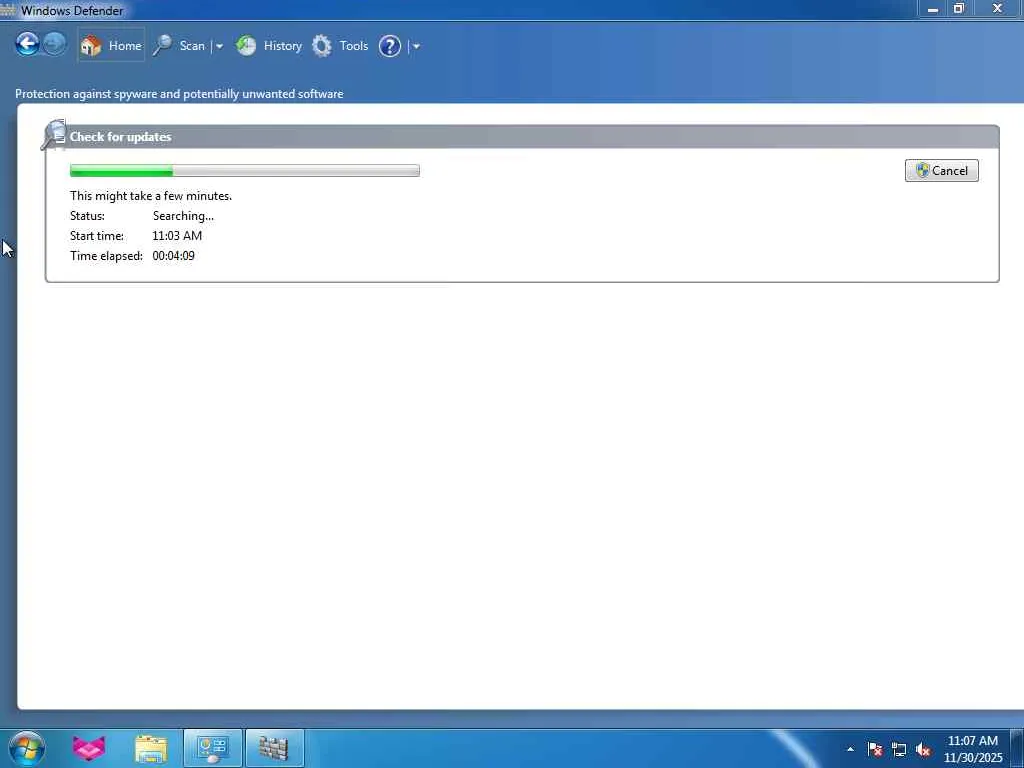Screen dimensions: 1024x768
Task: Click the Windows Defender title bar icon
Action: click(x=7, y=10)
